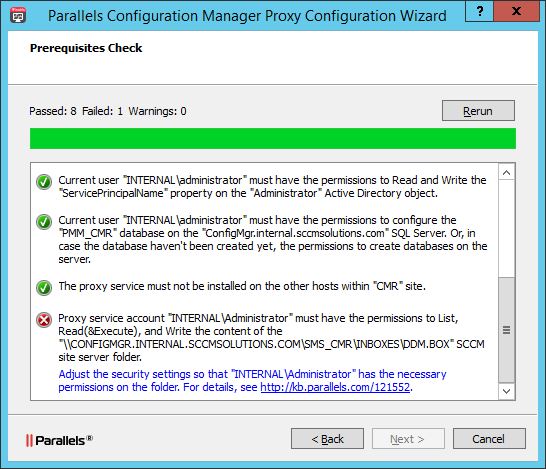Click the green check icon for ServicePrincipalName item
The height and width of the screenshot is (469, 546).
pyautogui.click(x=44, y=182)
